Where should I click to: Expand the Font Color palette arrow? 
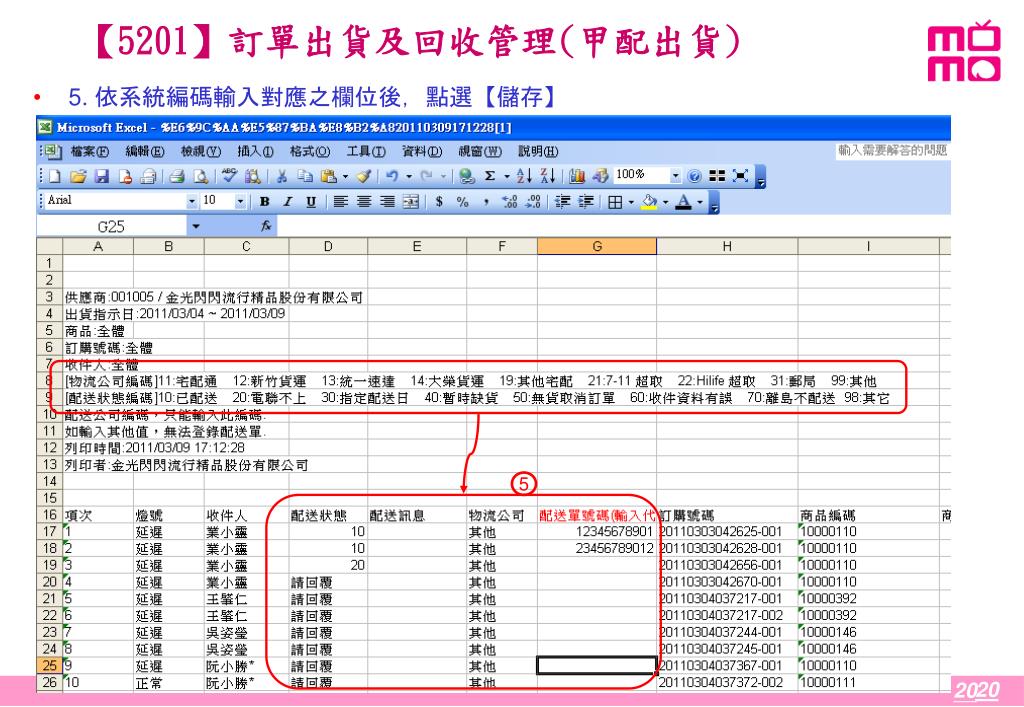coord(700,203)
